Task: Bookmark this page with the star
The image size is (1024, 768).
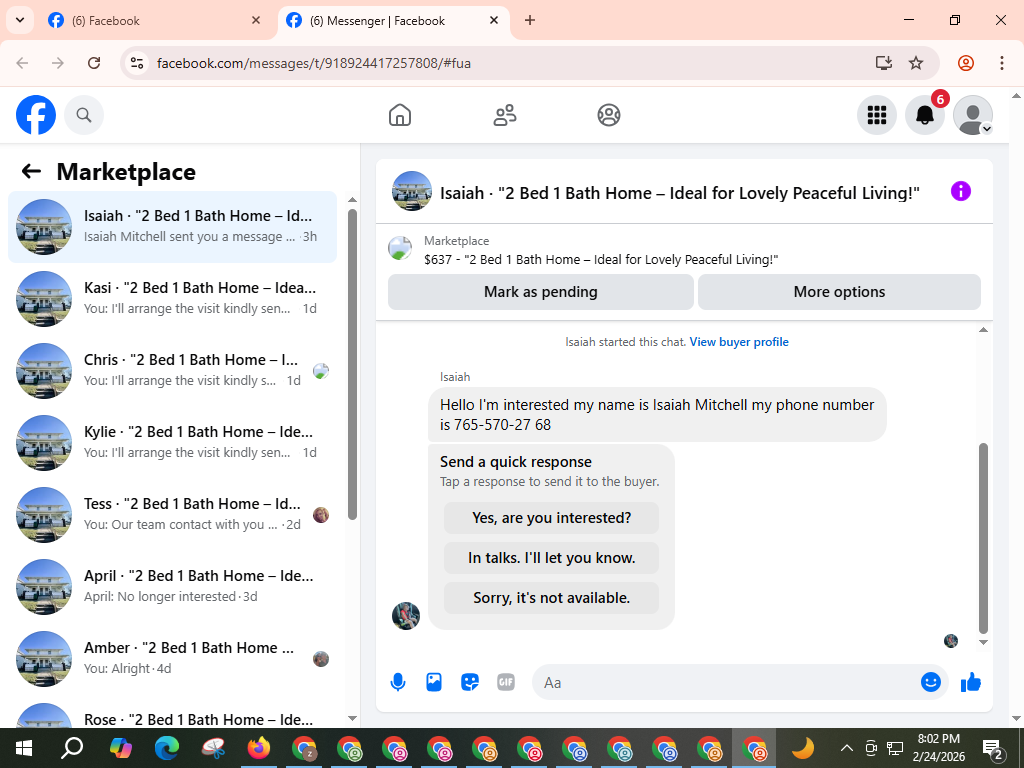Action: [916, 63]
